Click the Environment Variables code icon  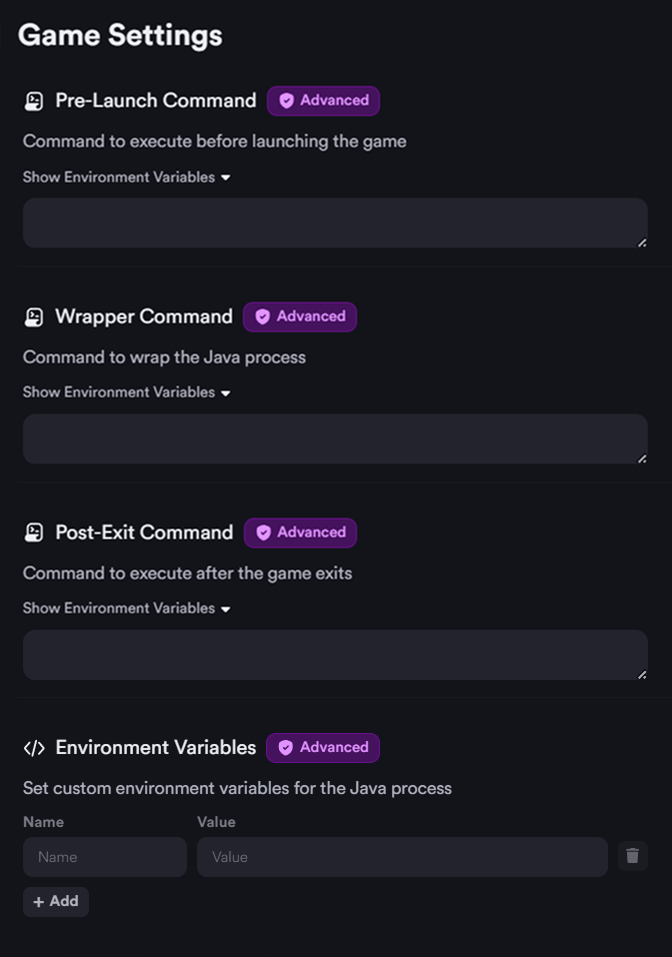[x=34, y=748]
